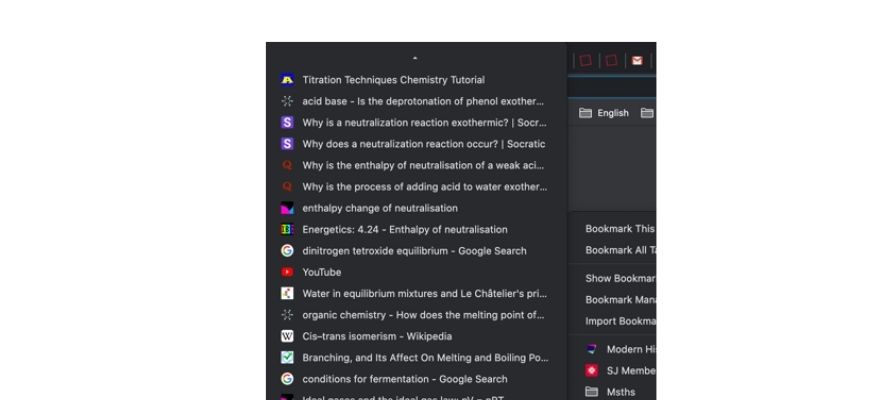The width and height of the screenshot is (870, 400).
Task: Open Why is a neutralization reaction exothermic entry
Action: (416, 123)
